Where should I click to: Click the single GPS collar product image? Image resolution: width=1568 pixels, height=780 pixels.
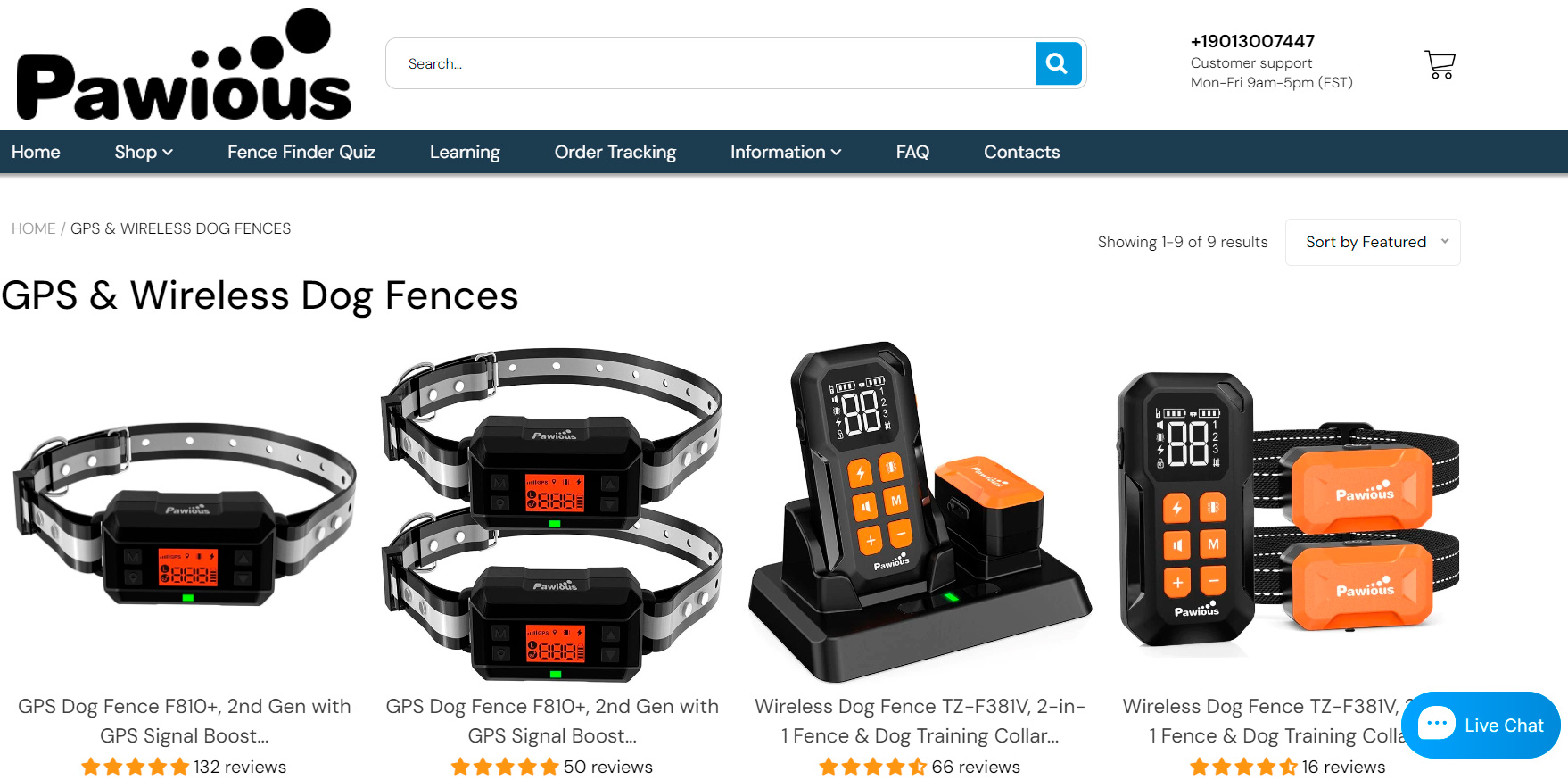(185, 513)
